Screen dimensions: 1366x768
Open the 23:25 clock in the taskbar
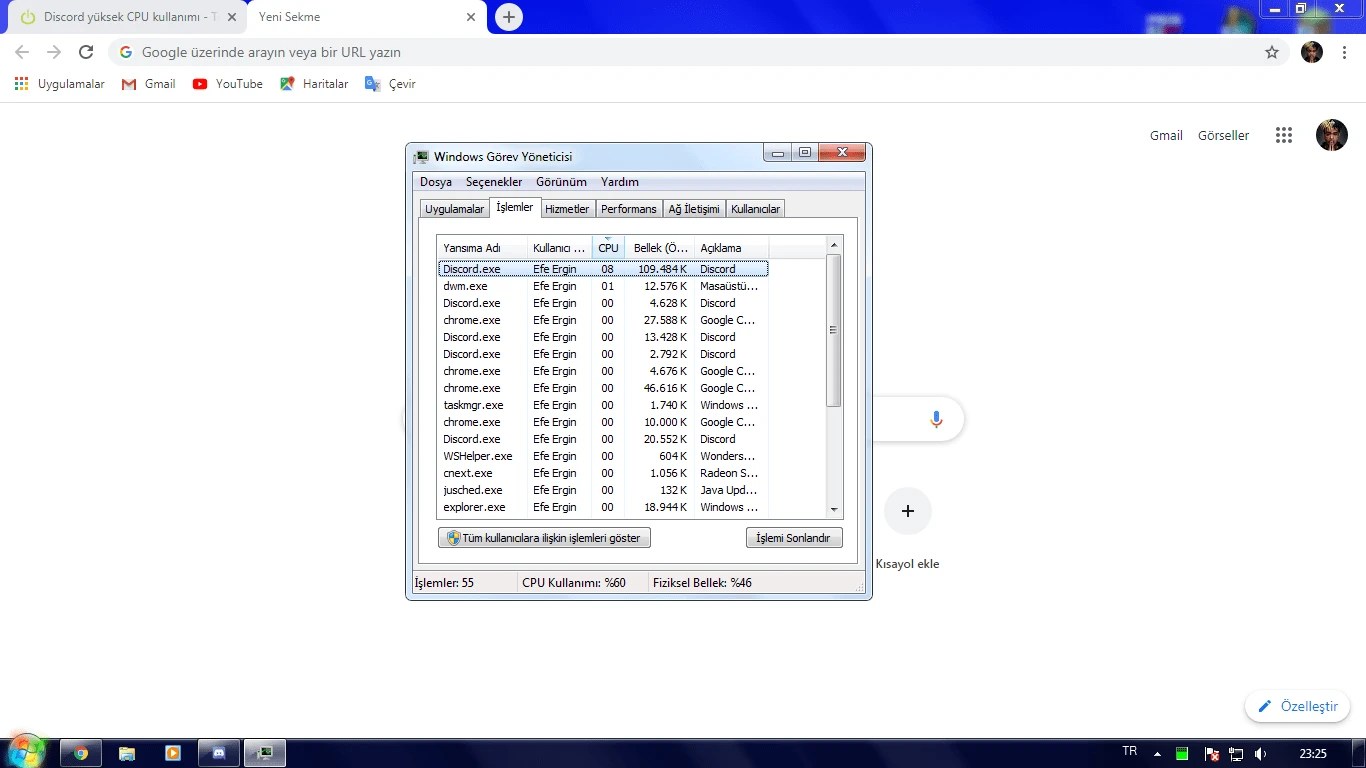(x=1313, y=753)
